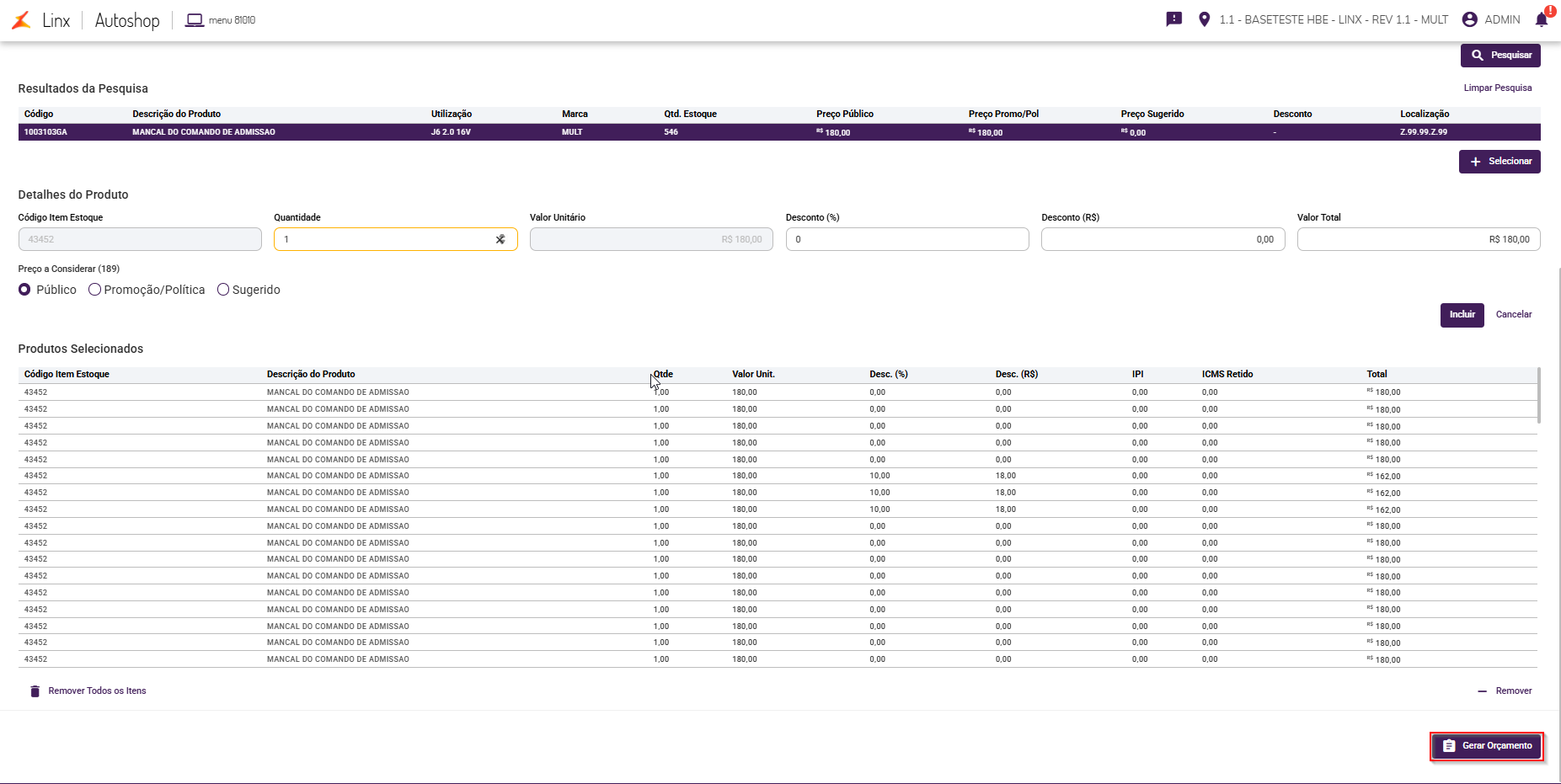Viewport: 1561px width, 784px height.
Task: Select the Promoção/Política radio option
Action: [x=94, y=290]
